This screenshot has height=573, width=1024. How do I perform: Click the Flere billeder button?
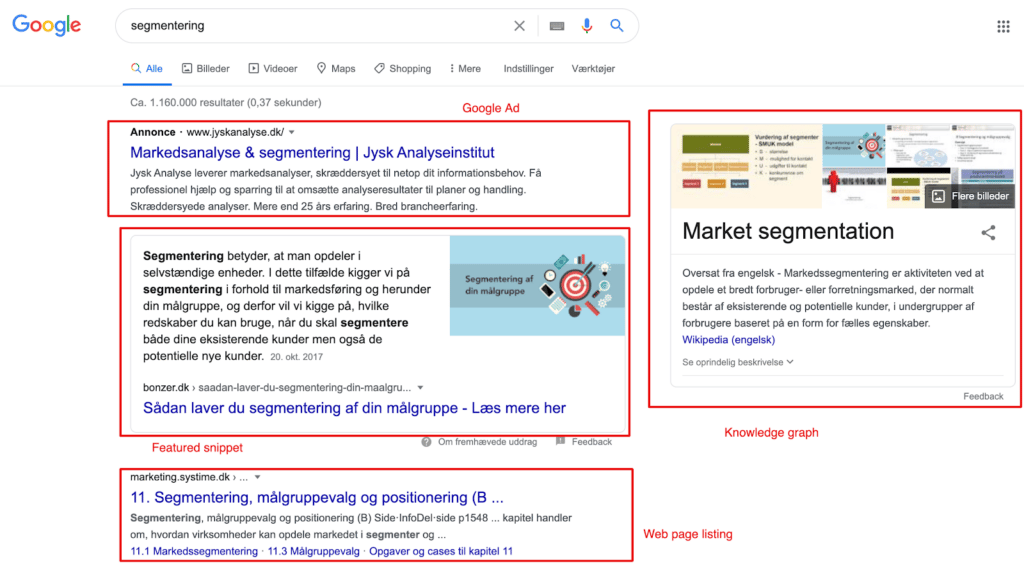point(970,196)
